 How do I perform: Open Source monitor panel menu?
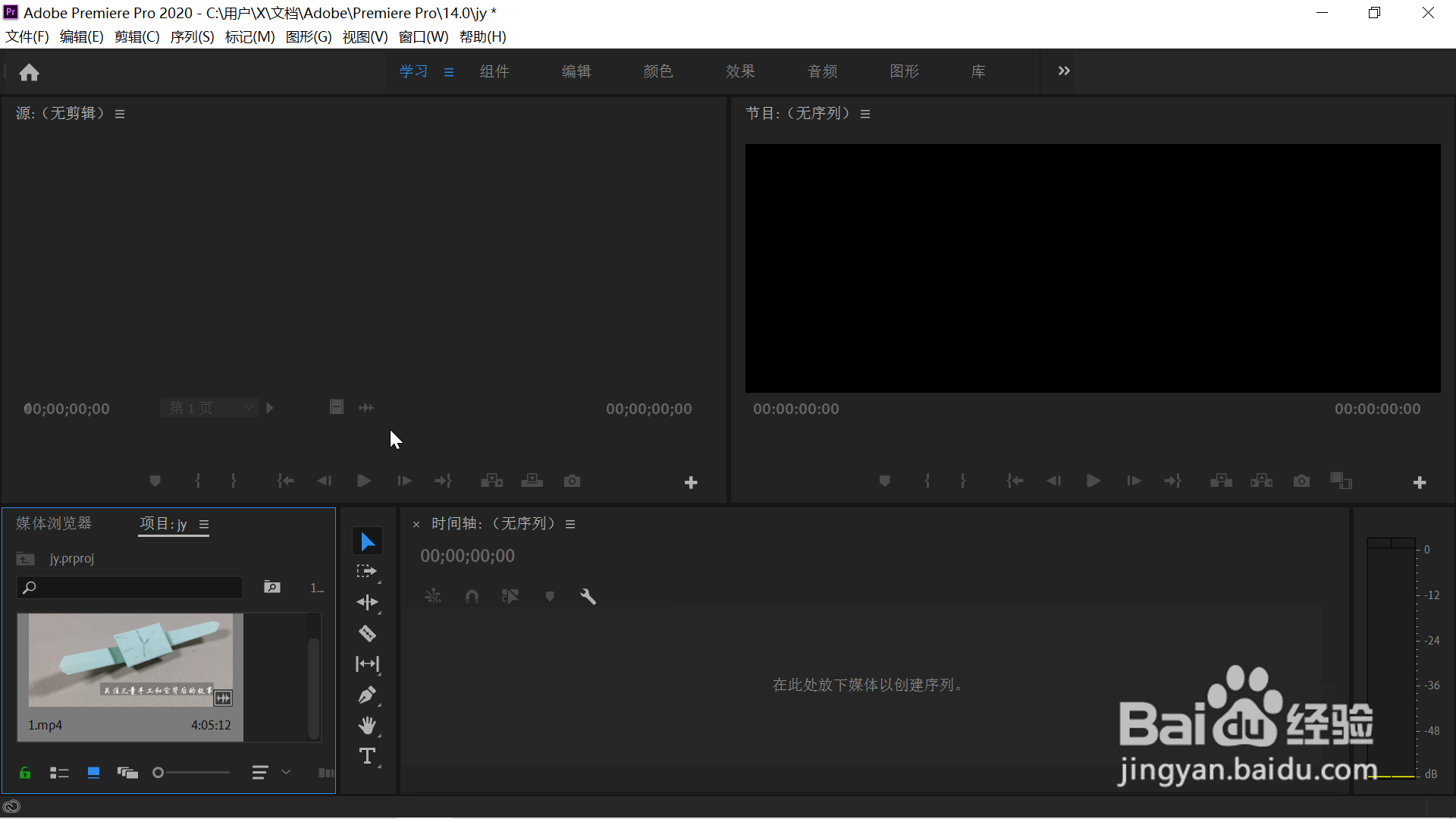120,114
